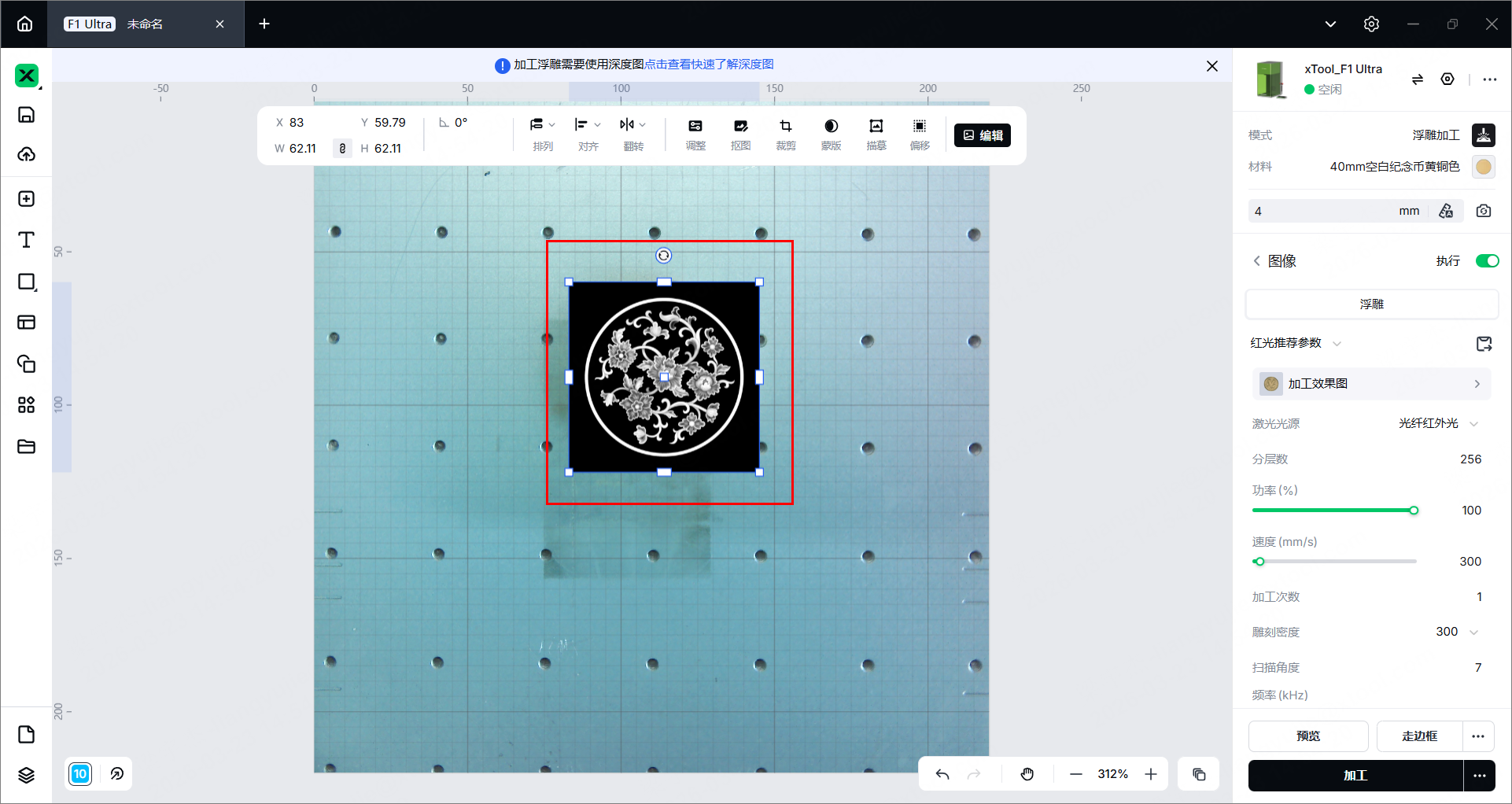Screen dimensions: 1512x804
Task: Switch to the F1 Ultra 未命名 tab
Action: (x=146, y=24)
